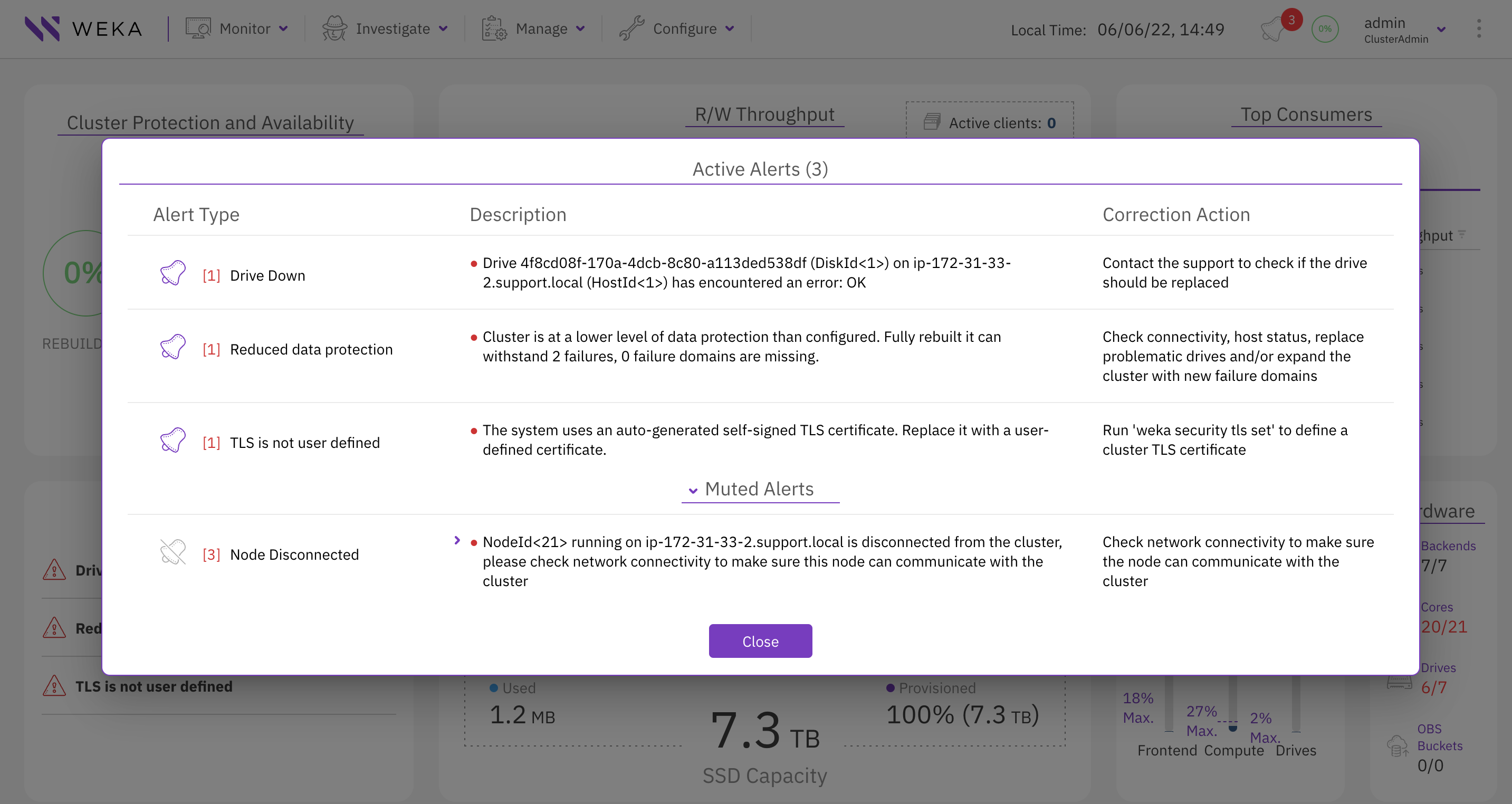Click the Active clients icon

[x=932, y=121]
